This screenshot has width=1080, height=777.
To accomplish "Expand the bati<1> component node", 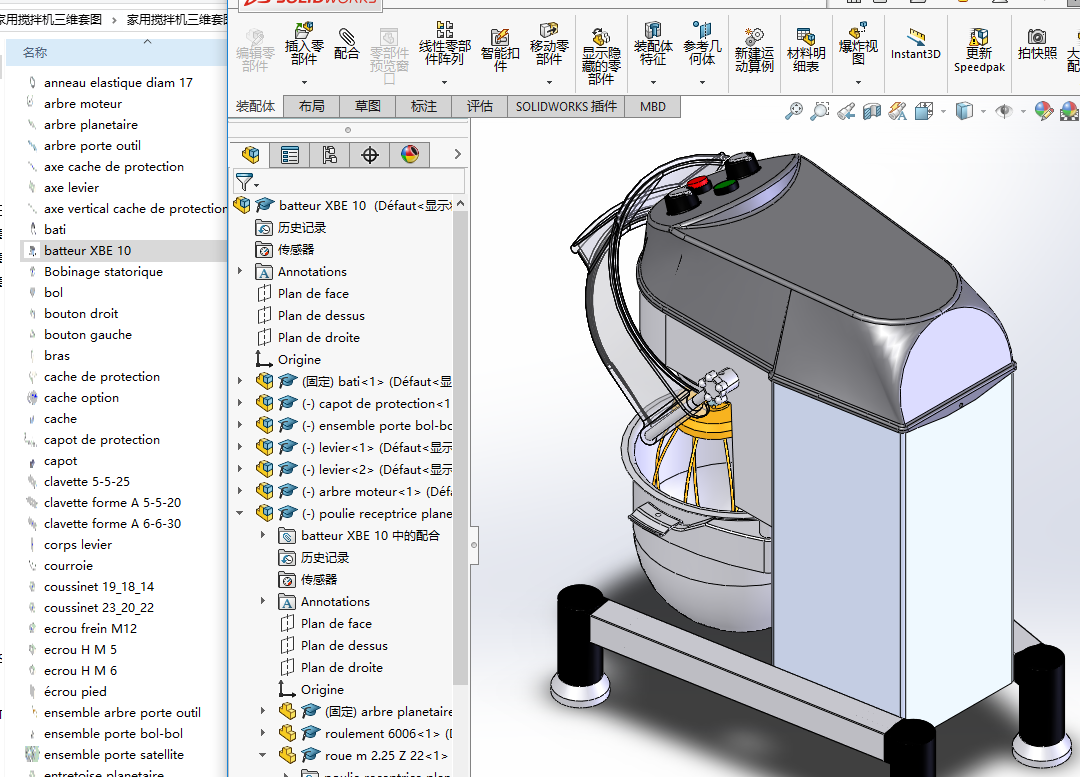I will tap(240, 382).
